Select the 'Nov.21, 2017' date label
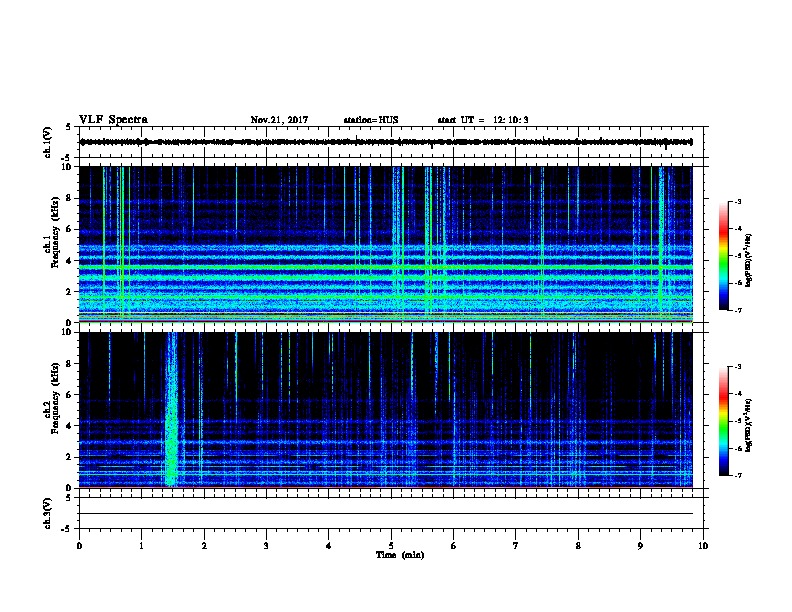Screen dimensions: 792x612 tap(279, 120)
